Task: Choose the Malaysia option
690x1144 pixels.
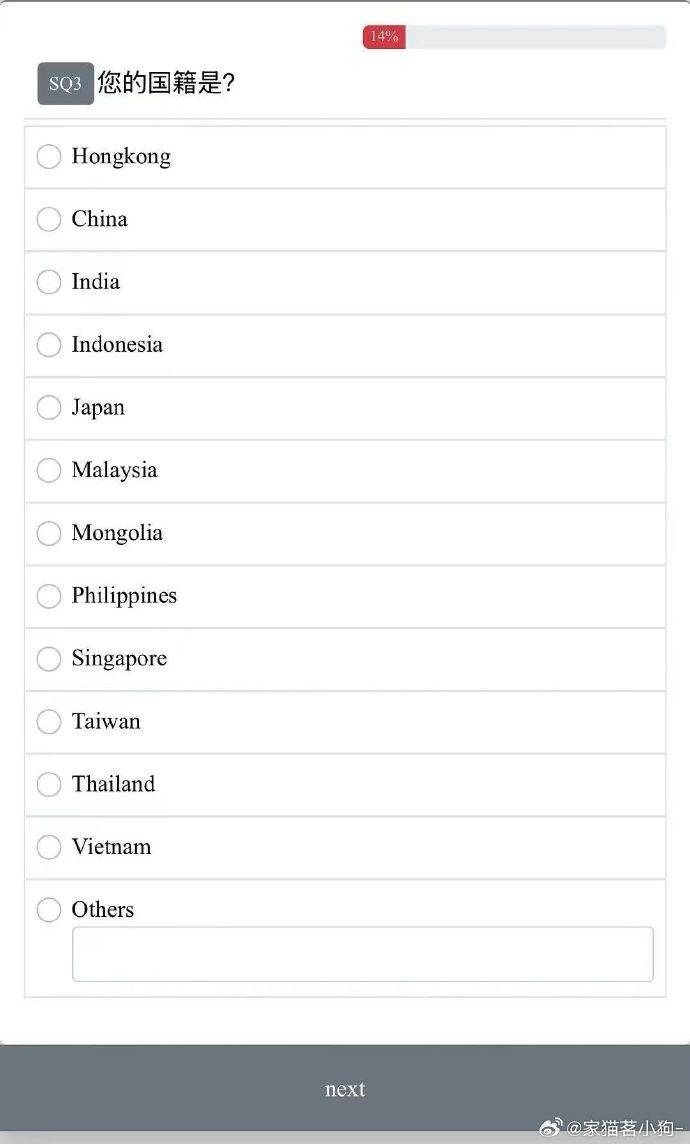Action: (49, 470)
